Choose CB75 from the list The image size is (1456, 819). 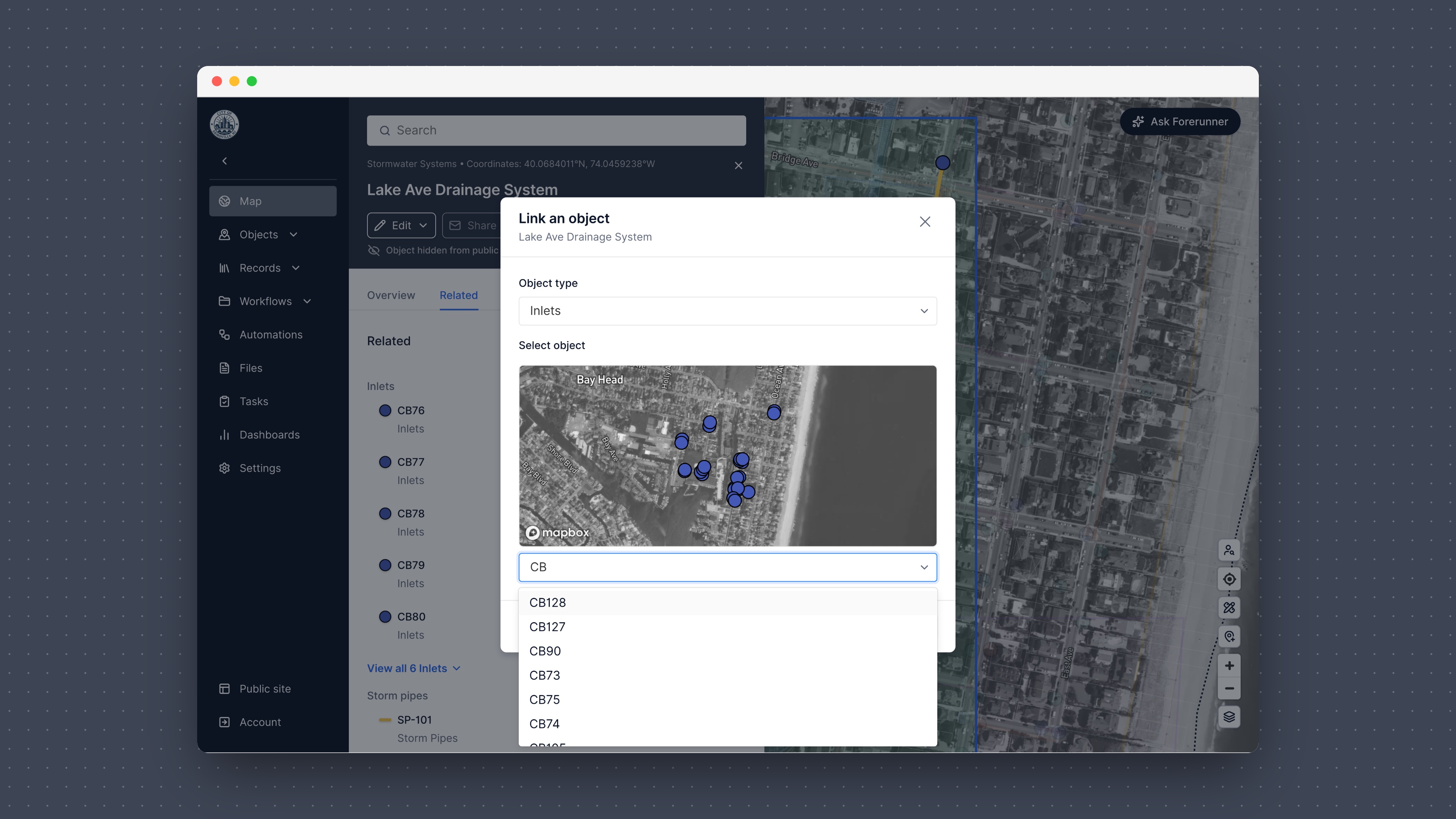728,700
